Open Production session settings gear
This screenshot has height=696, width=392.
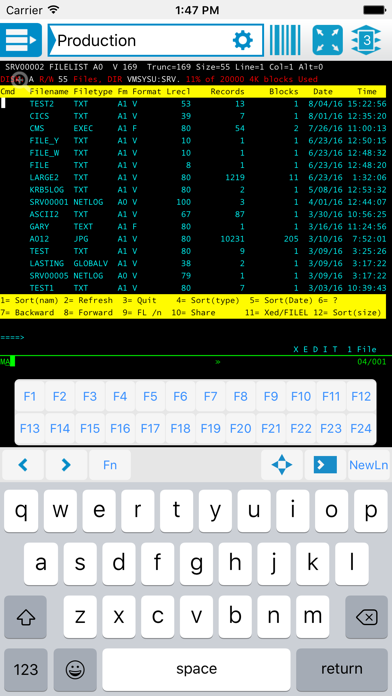tap(243, 40)
